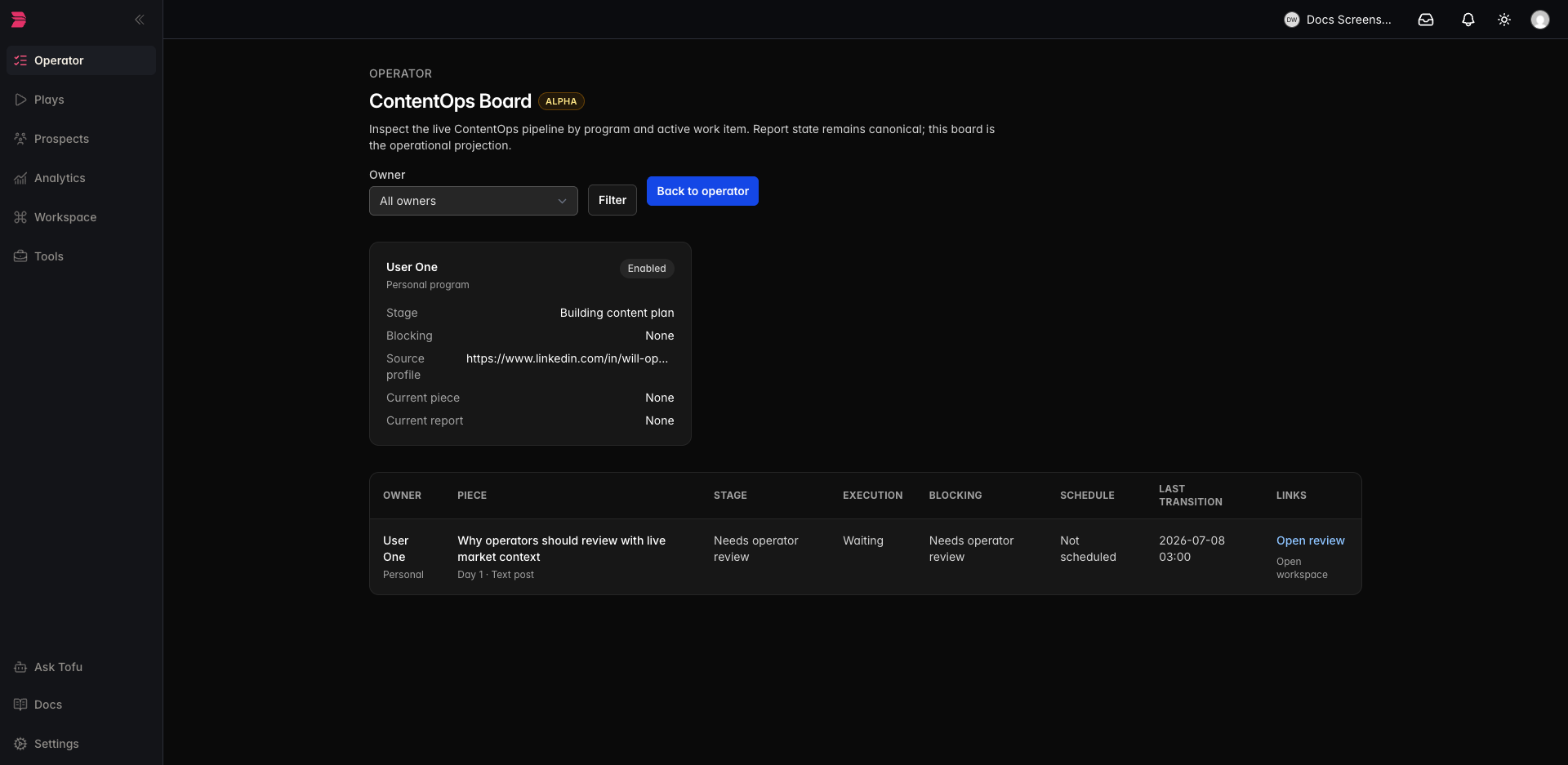Open notifications bell icon

[1468, 20]
